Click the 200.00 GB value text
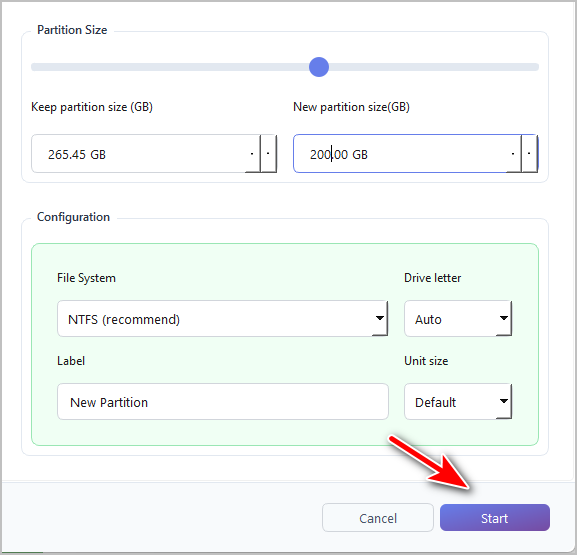 pos(339,155)
